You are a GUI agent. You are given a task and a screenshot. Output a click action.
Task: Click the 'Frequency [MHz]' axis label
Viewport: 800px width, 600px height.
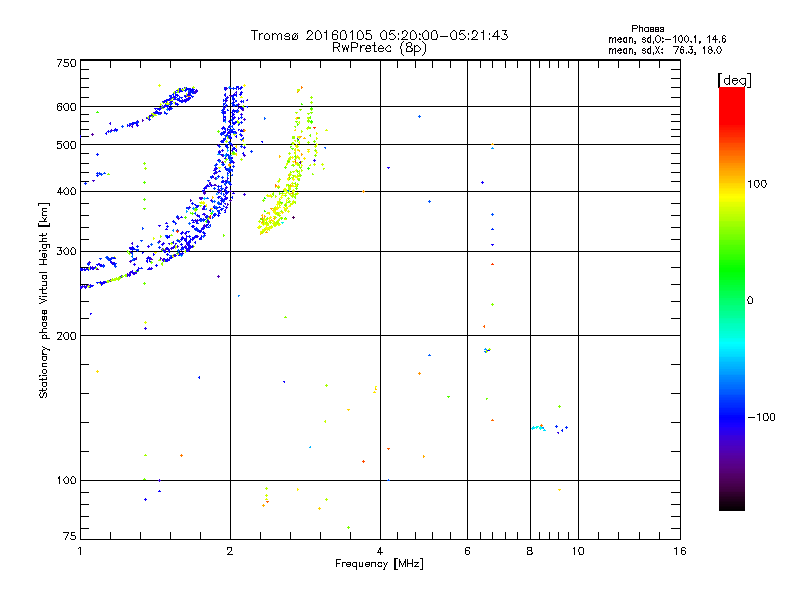(x=379, y=564)
